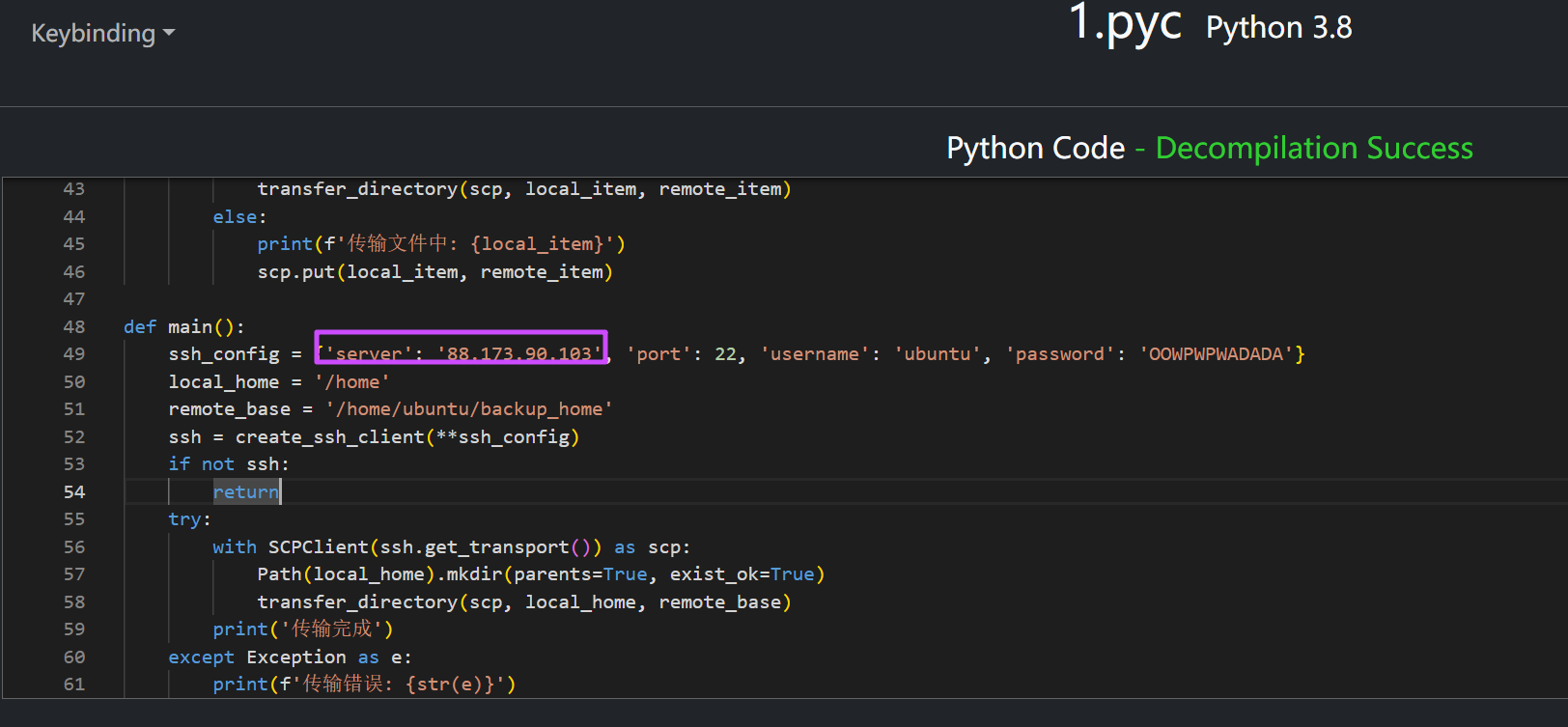Image resolution: width=1568 pixels, height=727 pixels.
Task: Click the return keyword on line 54
Action: [x=245, y=492]
